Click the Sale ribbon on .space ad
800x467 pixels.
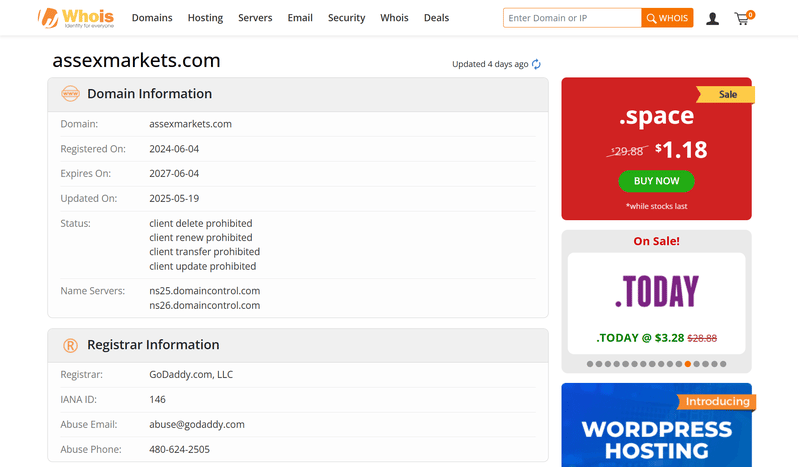pos(727,94)
